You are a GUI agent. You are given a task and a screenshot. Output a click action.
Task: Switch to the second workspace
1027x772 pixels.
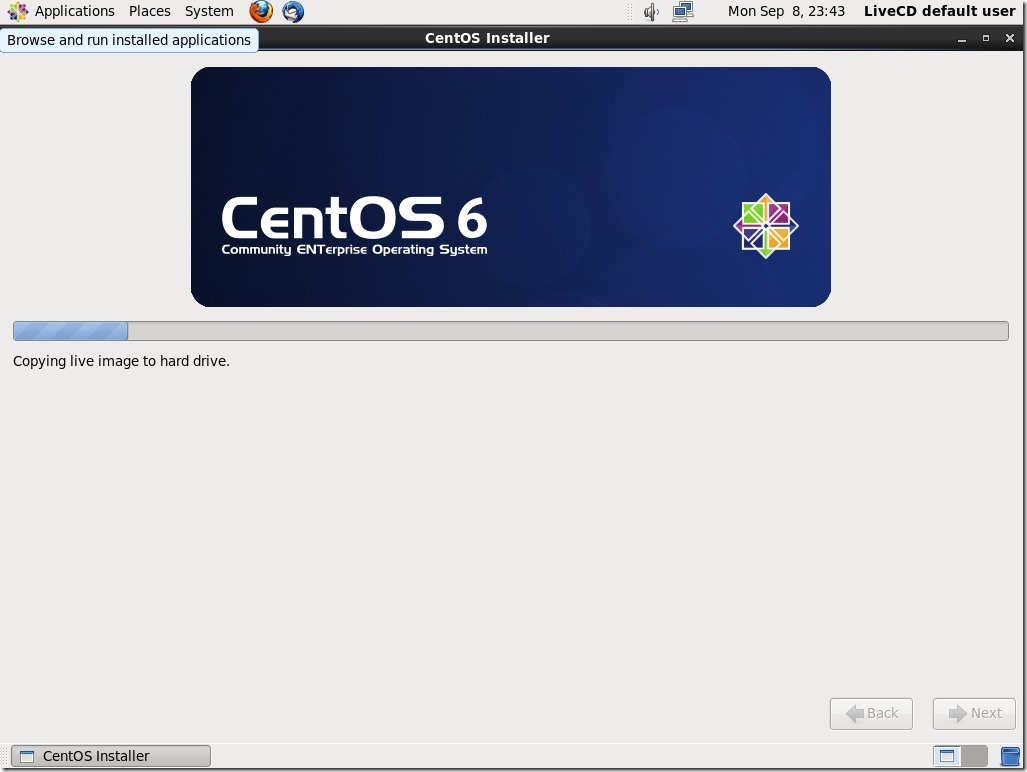click(974, 756)
